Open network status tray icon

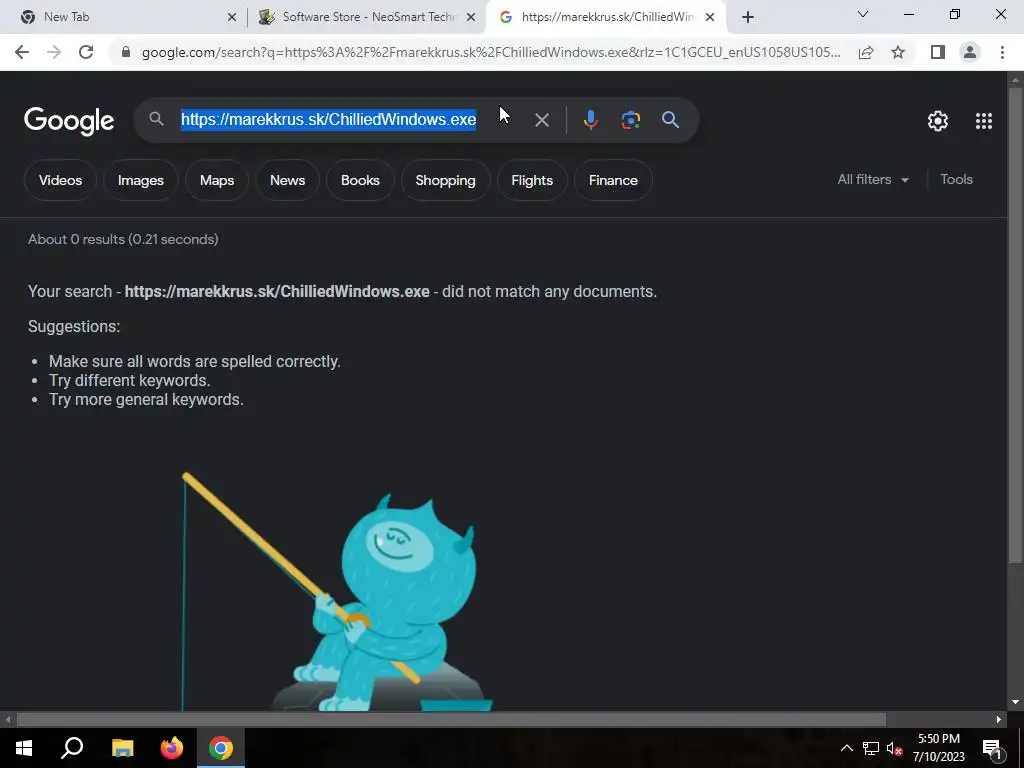[x=871, y=748]
